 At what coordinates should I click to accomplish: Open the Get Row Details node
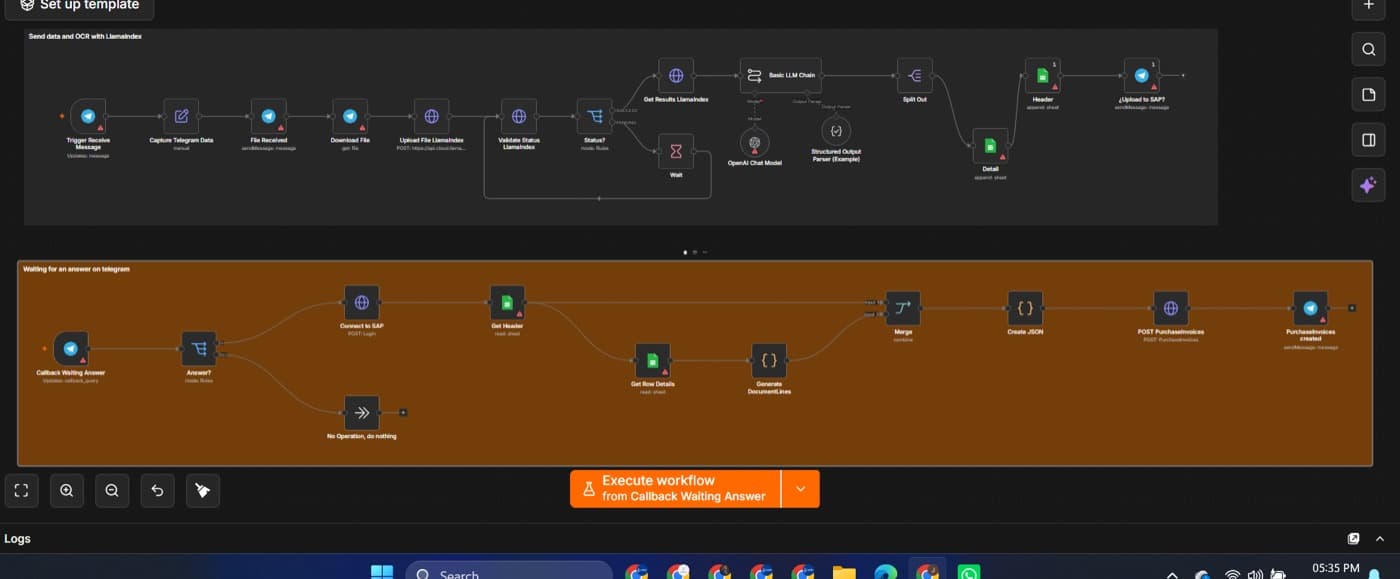(653, 360)
